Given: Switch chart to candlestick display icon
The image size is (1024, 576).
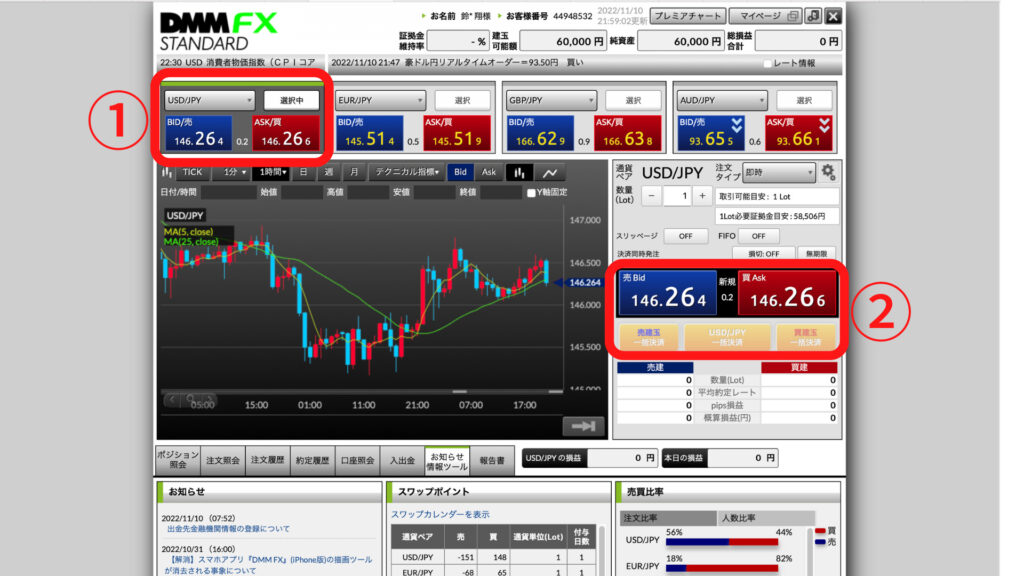Looking at the screenshot, I should (519, 172).
